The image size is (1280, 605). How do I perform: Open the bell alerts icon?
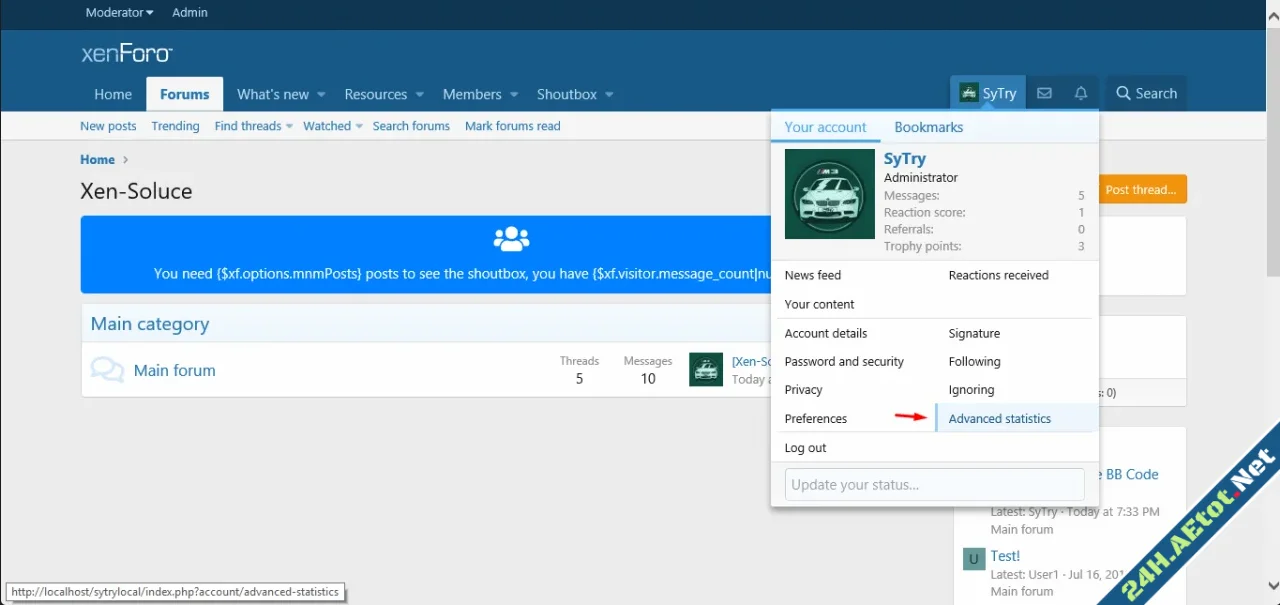pos(1081,93)
